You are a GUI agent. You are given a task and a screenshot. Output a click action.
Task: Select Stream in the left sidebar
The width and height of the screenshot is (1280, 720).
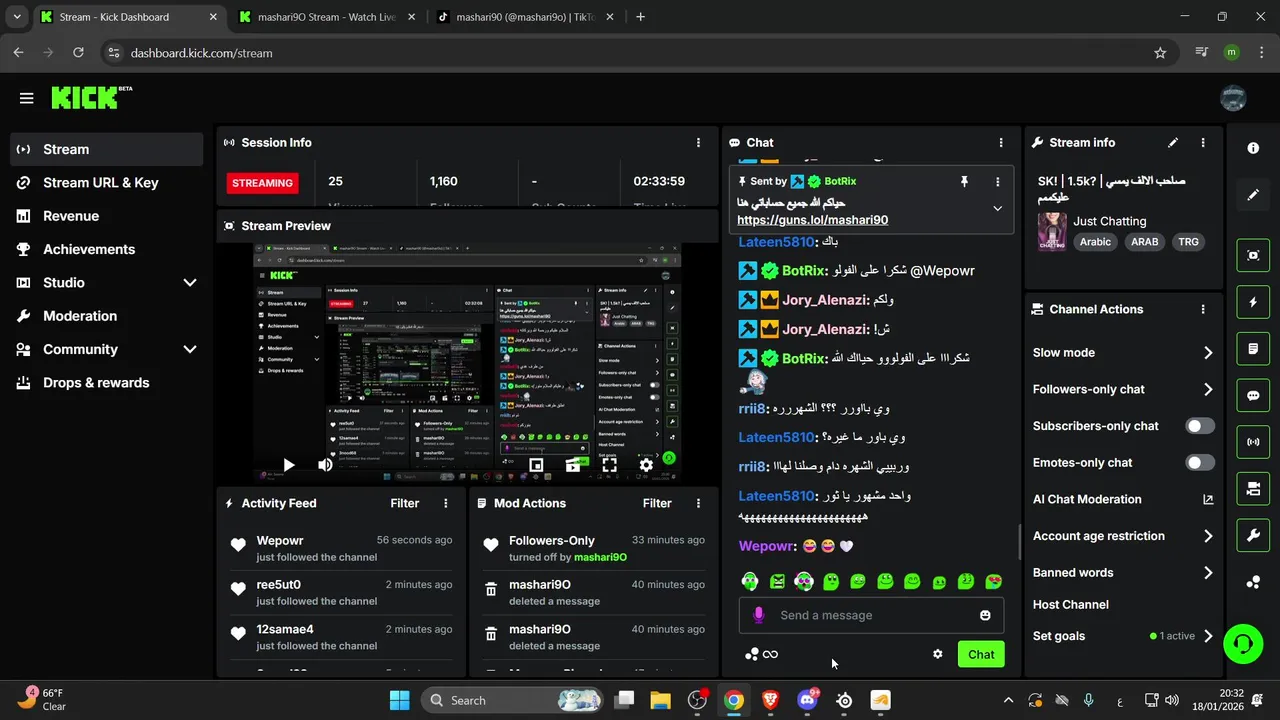pyautogui.click(x=107, y=149)
